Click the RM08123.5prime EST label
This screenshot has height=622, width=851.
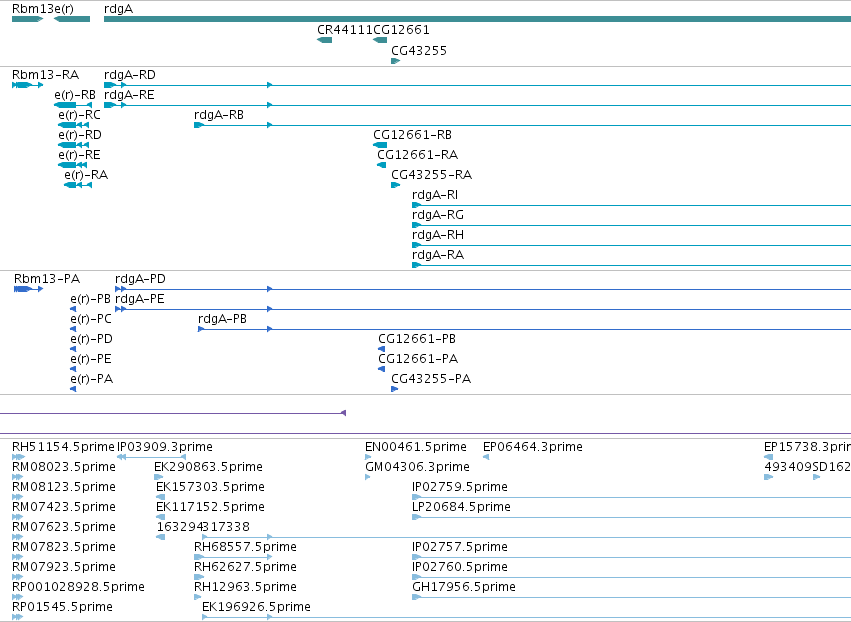[x=64, y=487]
